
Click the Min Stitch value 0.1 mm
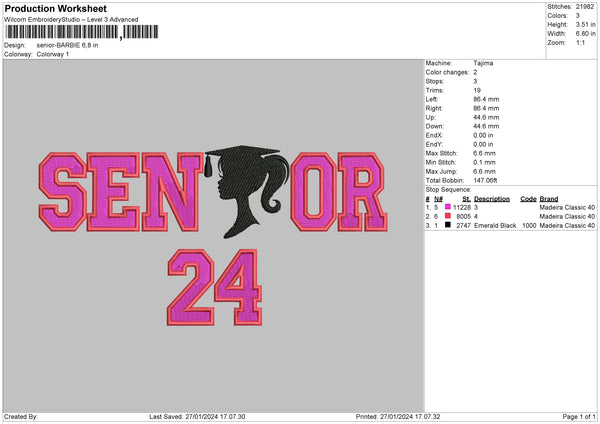point(484,162)
